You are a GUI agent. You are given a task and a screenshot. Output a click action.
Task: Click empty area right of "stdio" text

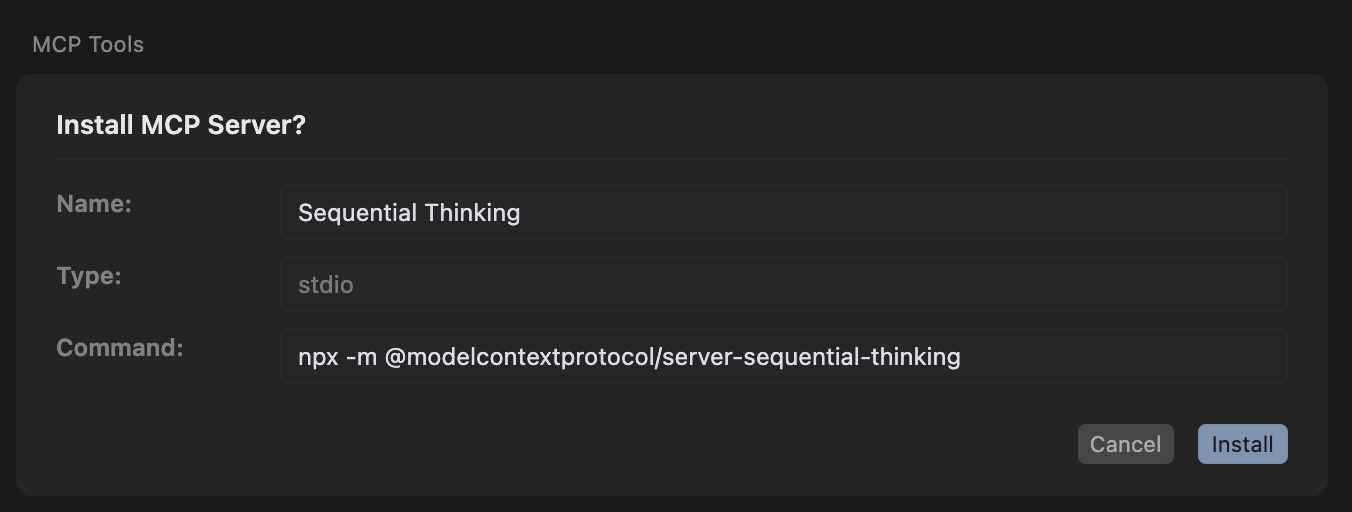(800, 284)
